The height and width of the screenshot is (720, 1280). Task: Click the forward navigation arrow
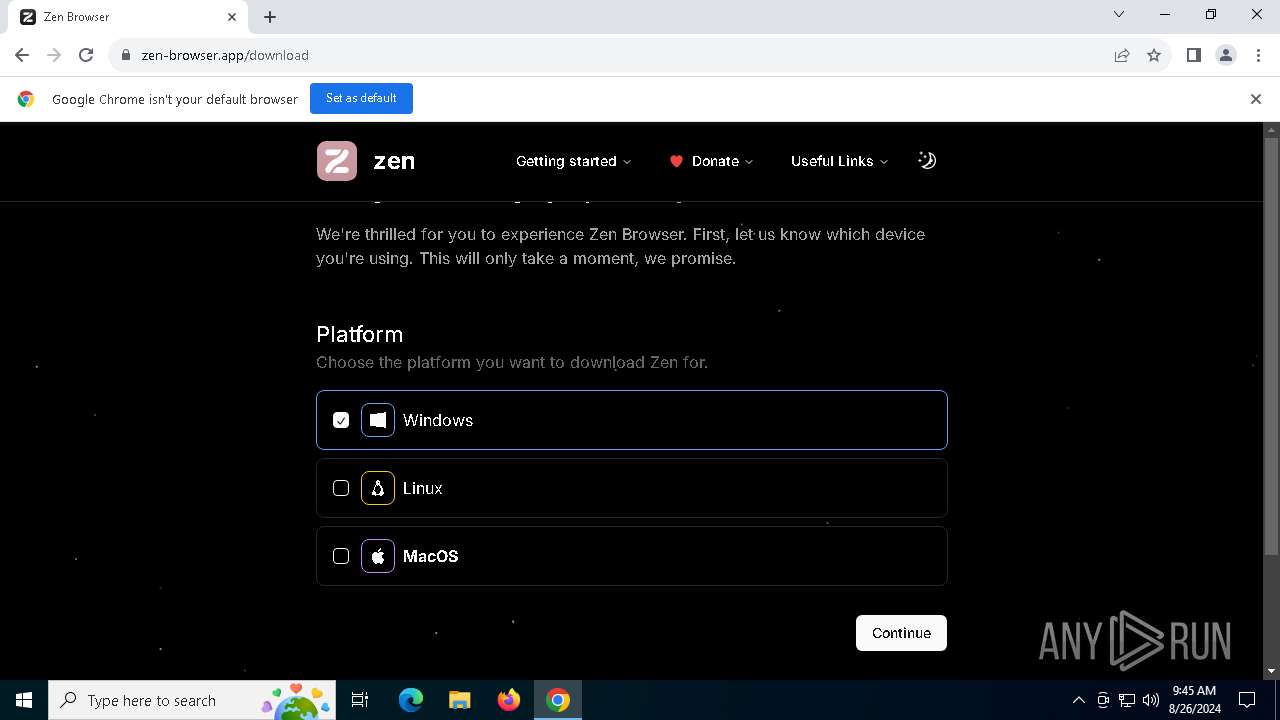54,55
